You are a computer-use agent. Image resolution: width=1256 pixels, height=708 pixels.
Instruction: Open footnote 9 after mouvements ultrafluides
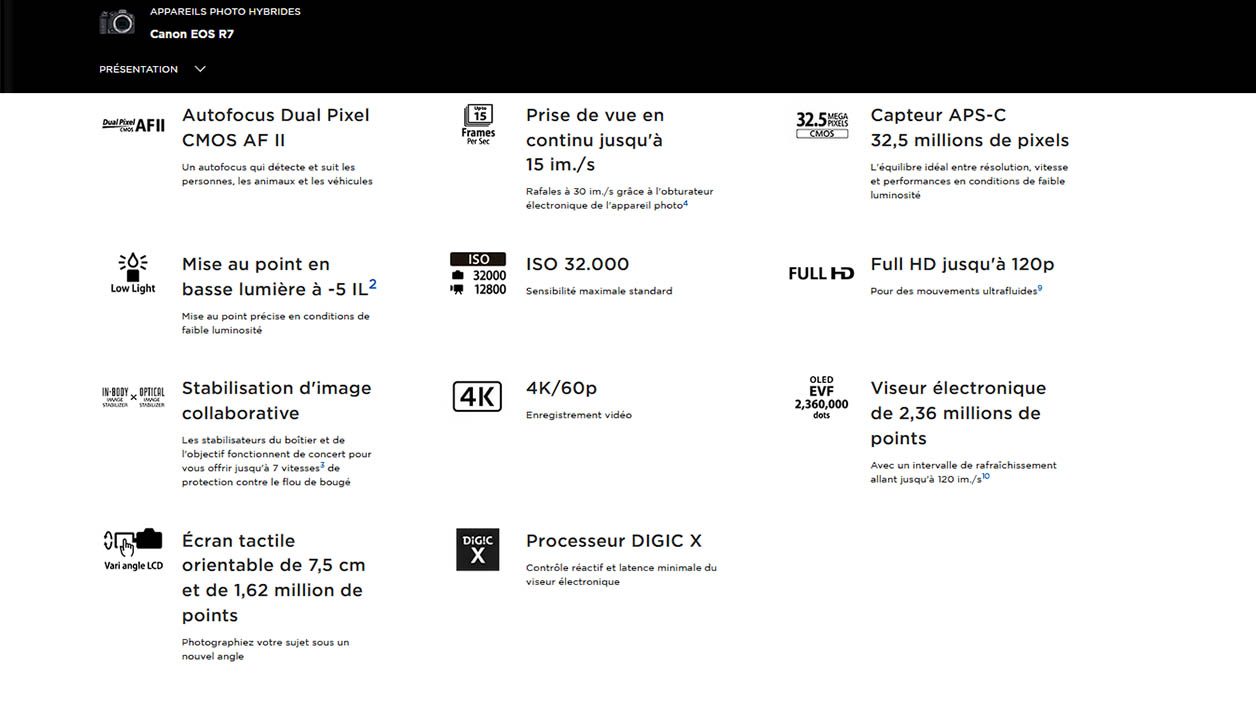[x=1040, y=288]
